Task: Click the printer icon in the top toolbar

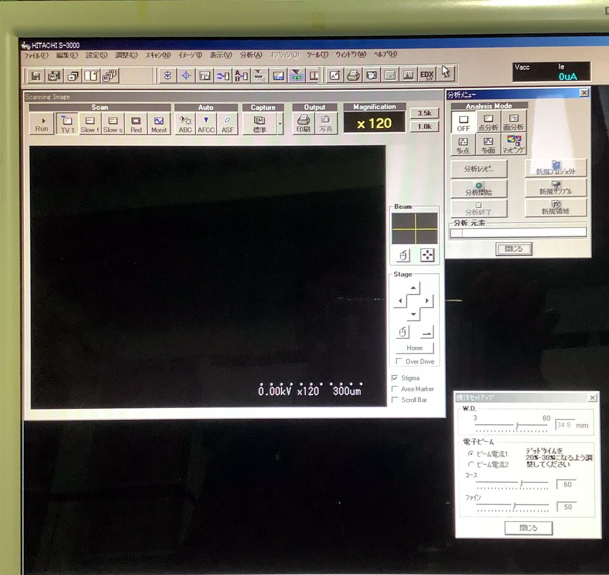Action: click(x=353, y=75)
